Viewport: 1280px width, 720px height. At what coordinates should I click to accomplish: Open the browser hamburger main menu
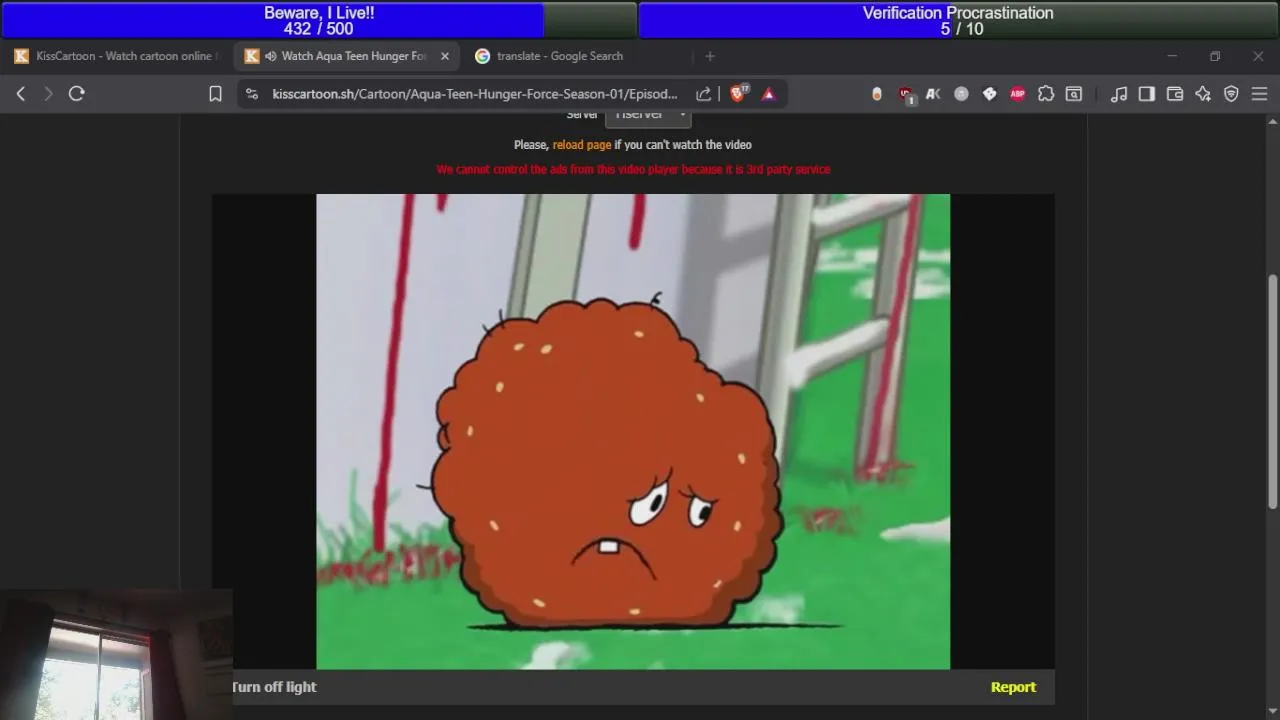(x=1259, y=93)
